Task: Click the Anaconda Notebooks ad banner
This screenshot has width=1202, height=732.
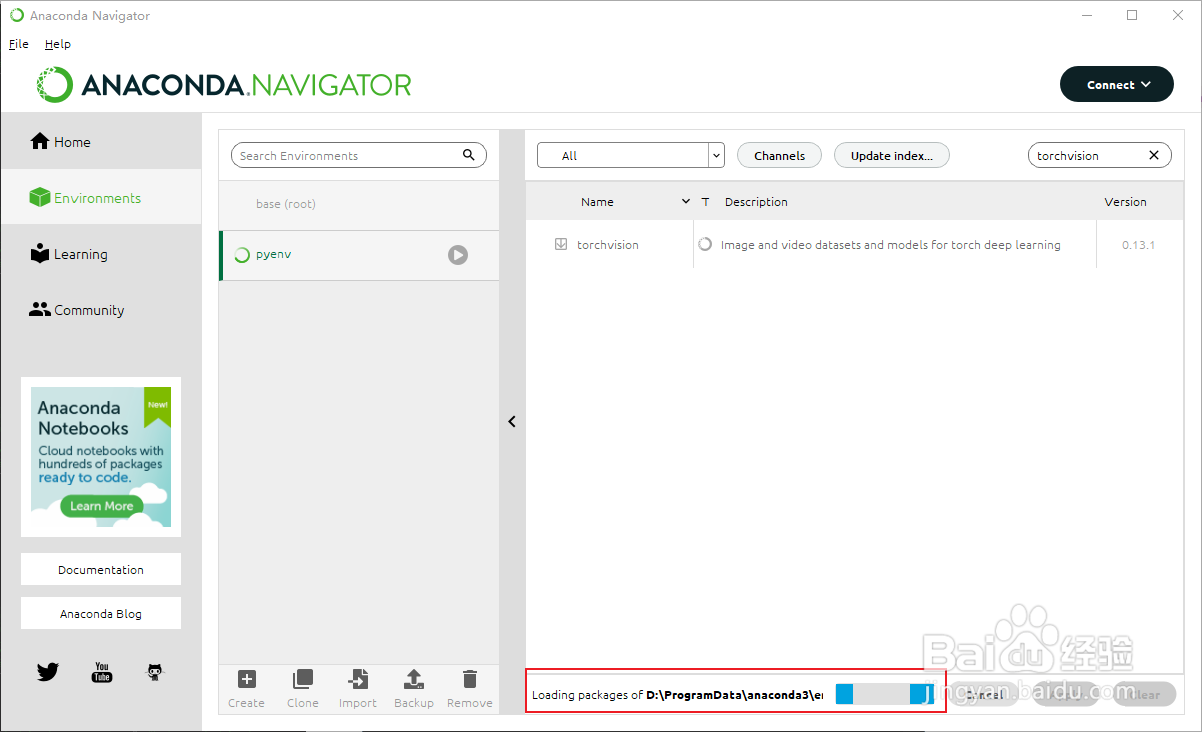Action: pyautogui.click(x=101, y=457)
